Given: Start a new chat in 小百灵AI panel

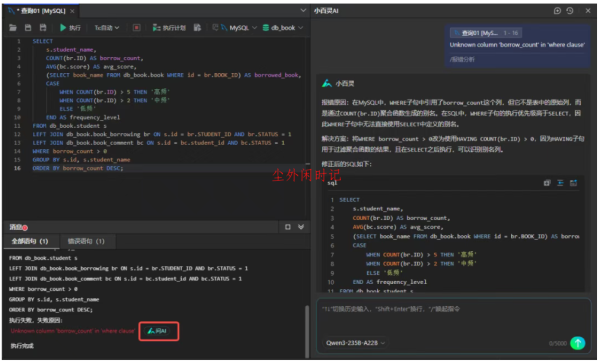Looking at the screenshot, I should point(558,11).
